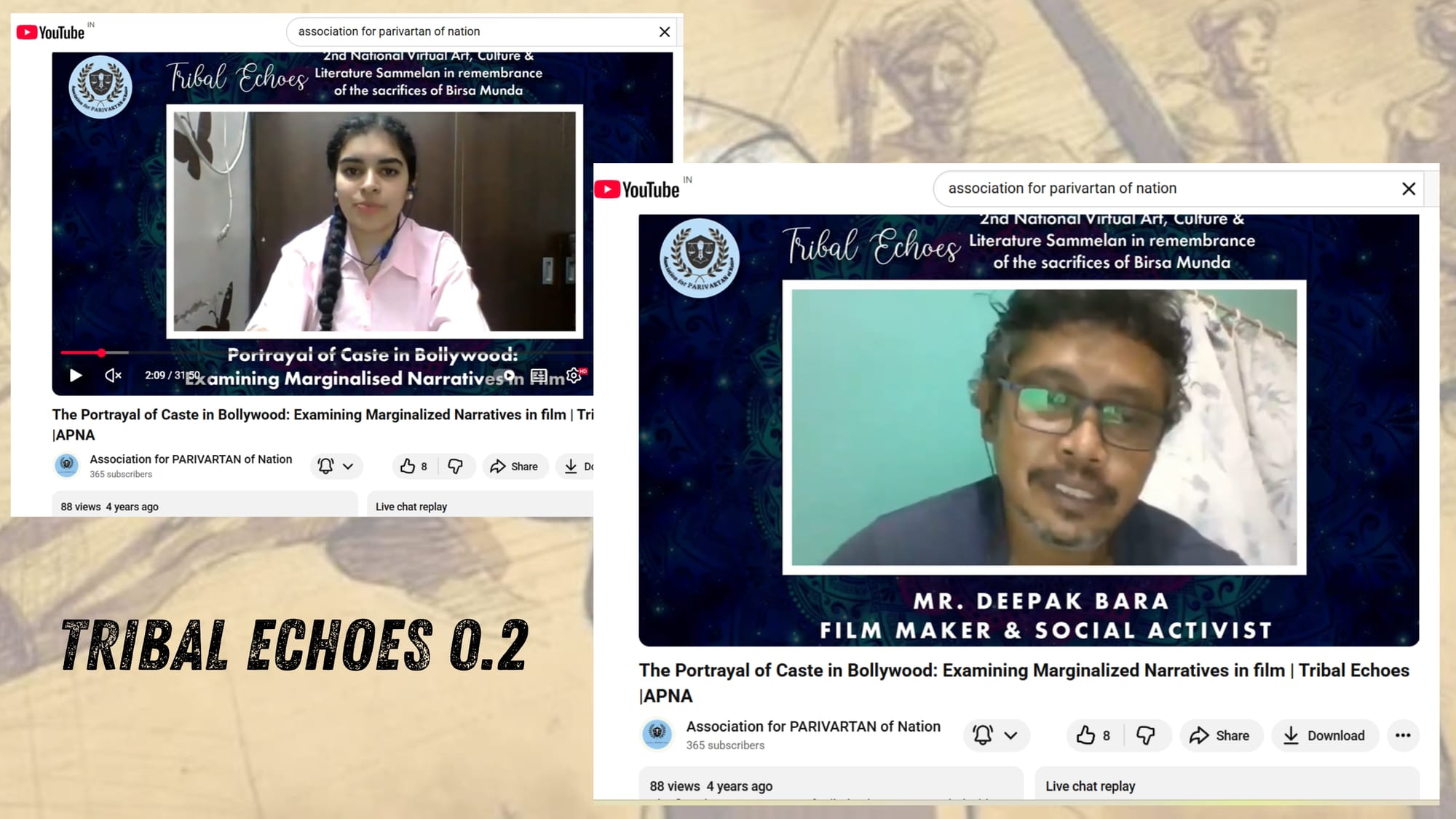Image resolution: width=1456 pixels, height=819 pixels.
Task: Expand notification bell dropdown in left window
Action: [x=348, y=467]
